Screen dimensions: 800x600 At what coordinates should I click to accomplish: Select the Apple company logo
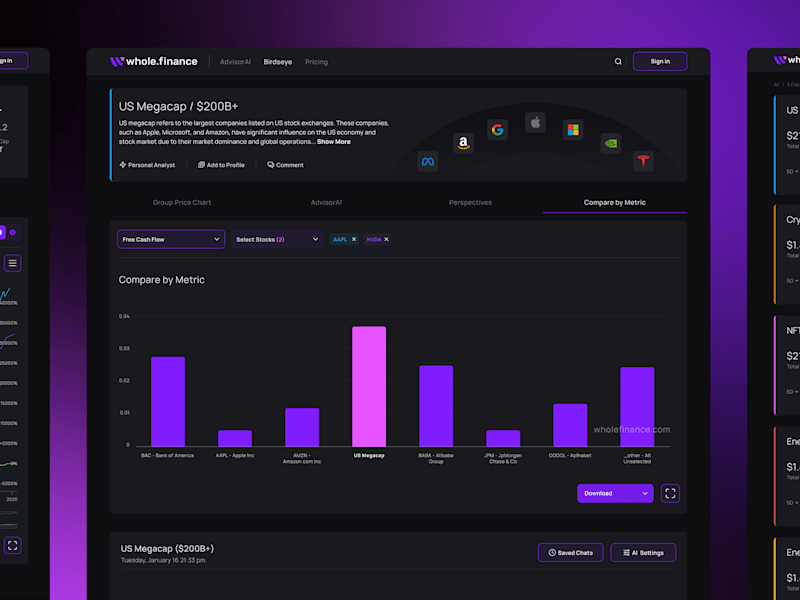535,122
